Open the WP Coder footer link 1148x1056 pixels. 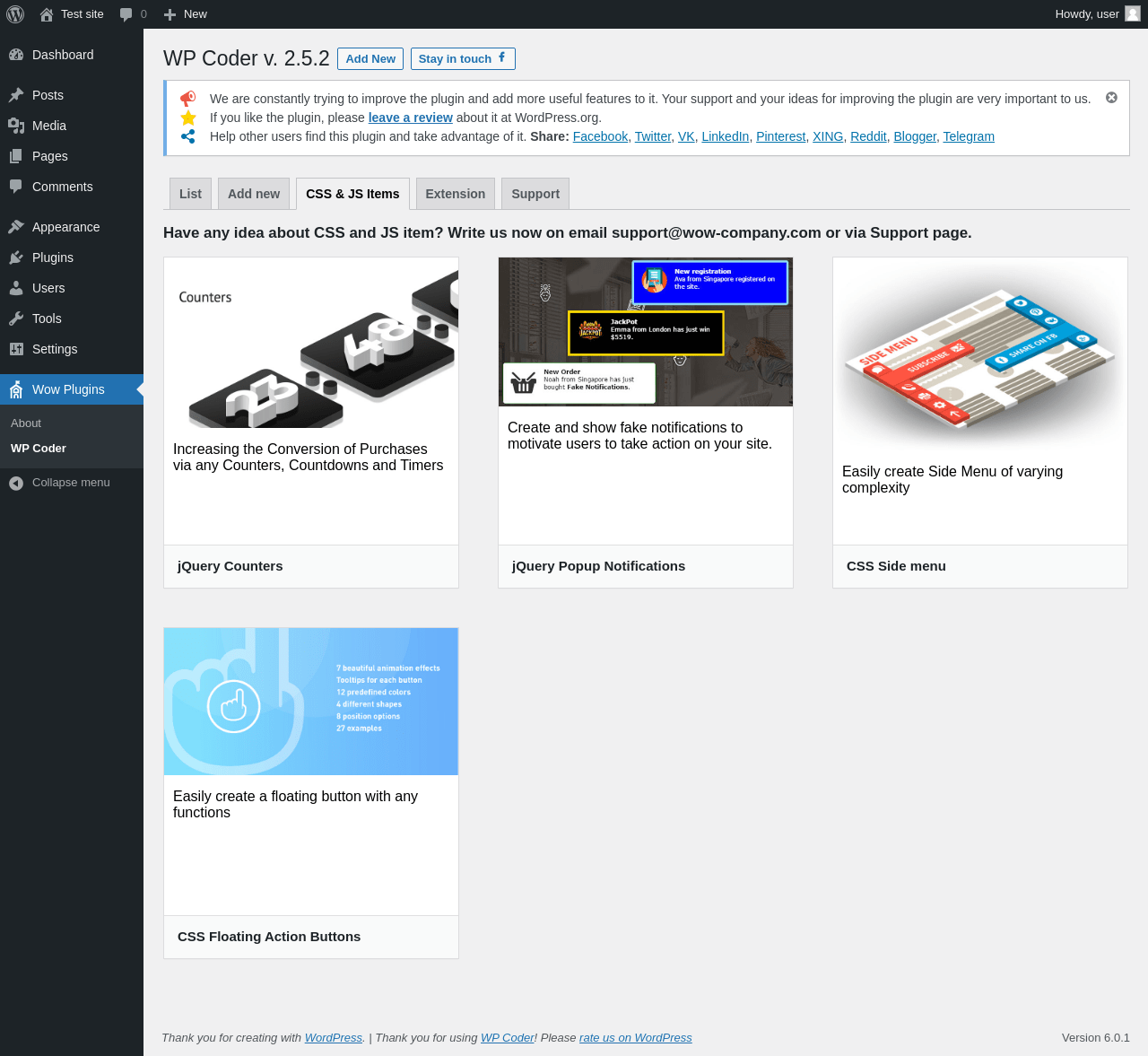tap(508, 1038)
